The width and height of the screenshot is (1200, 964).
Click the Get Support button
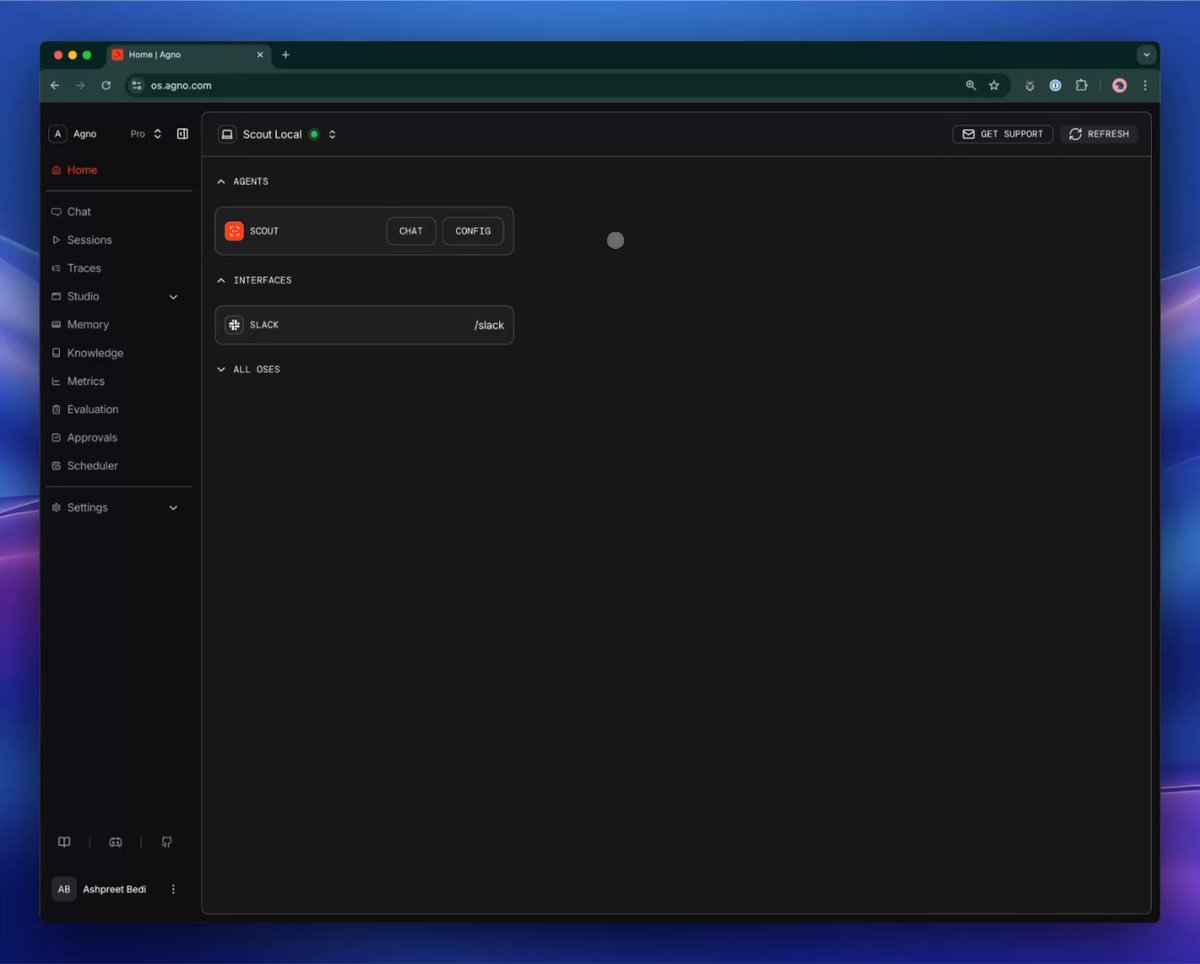[x=1003, y=134]
